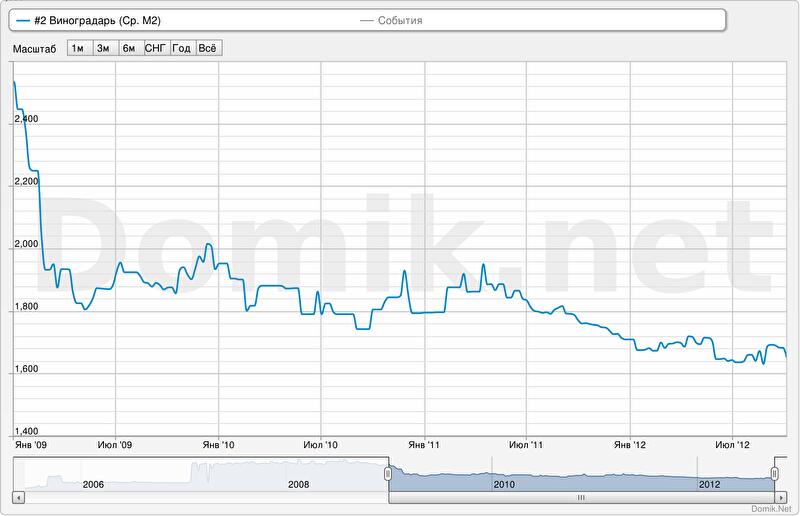This screenshot has width=800, height=516.
Task: Click the navigator's left range handle
Action: click(x=388, y=473)
